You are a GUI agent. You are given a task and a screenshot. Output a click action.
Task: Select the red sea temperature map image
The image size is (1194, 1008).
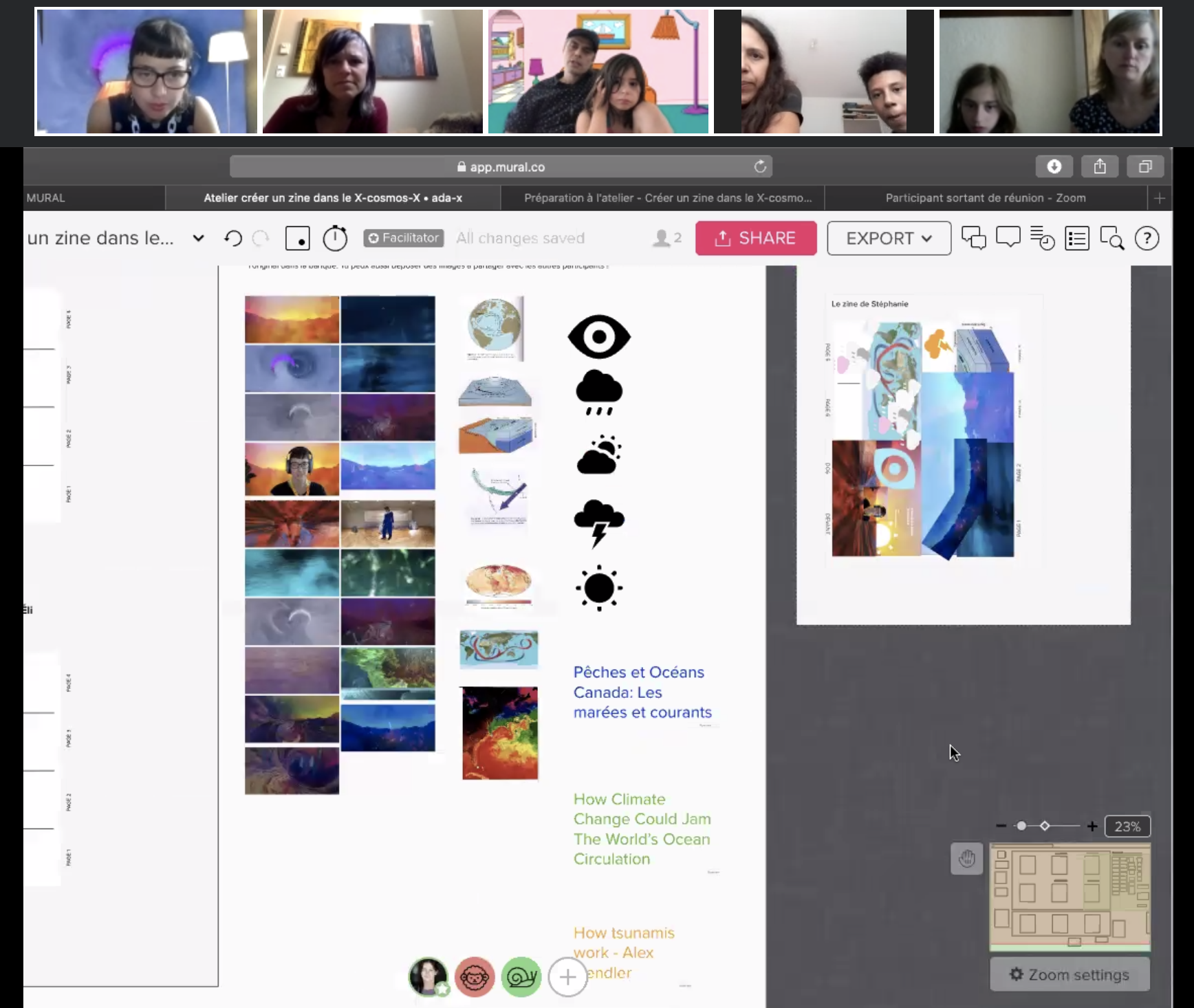[500, 733]
